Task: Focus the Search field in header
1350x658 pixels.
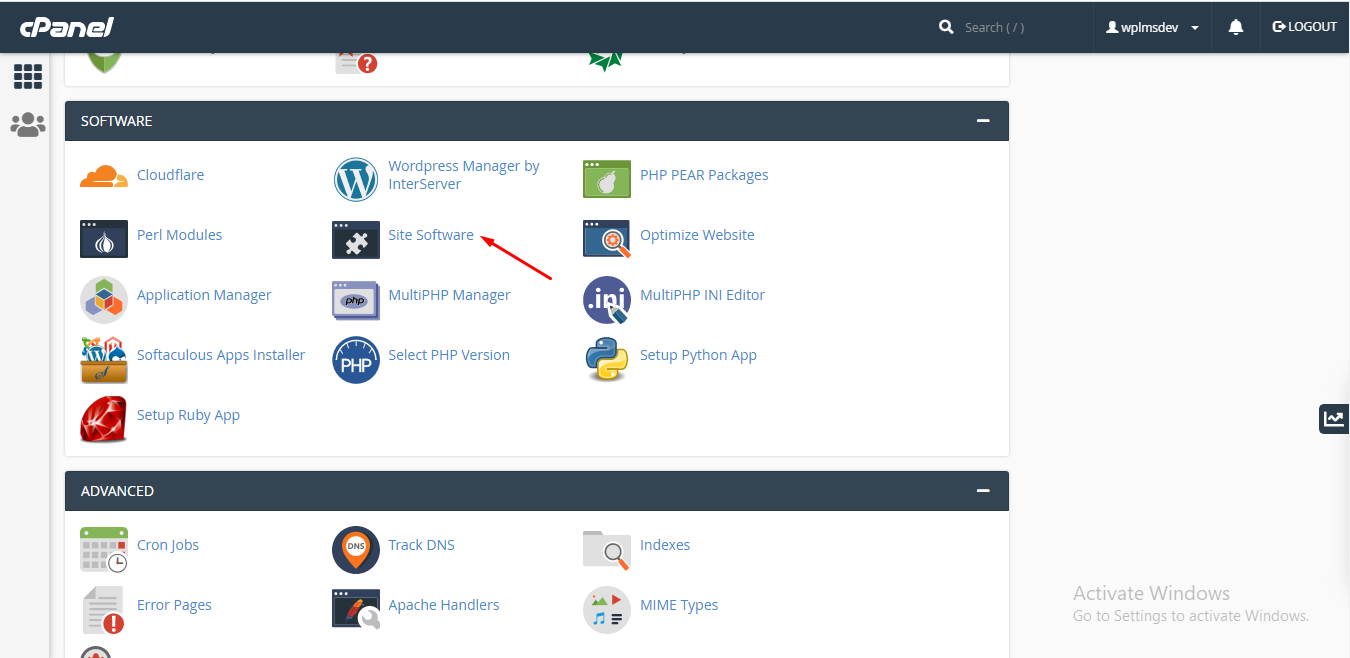Action: pos(1020,27)
